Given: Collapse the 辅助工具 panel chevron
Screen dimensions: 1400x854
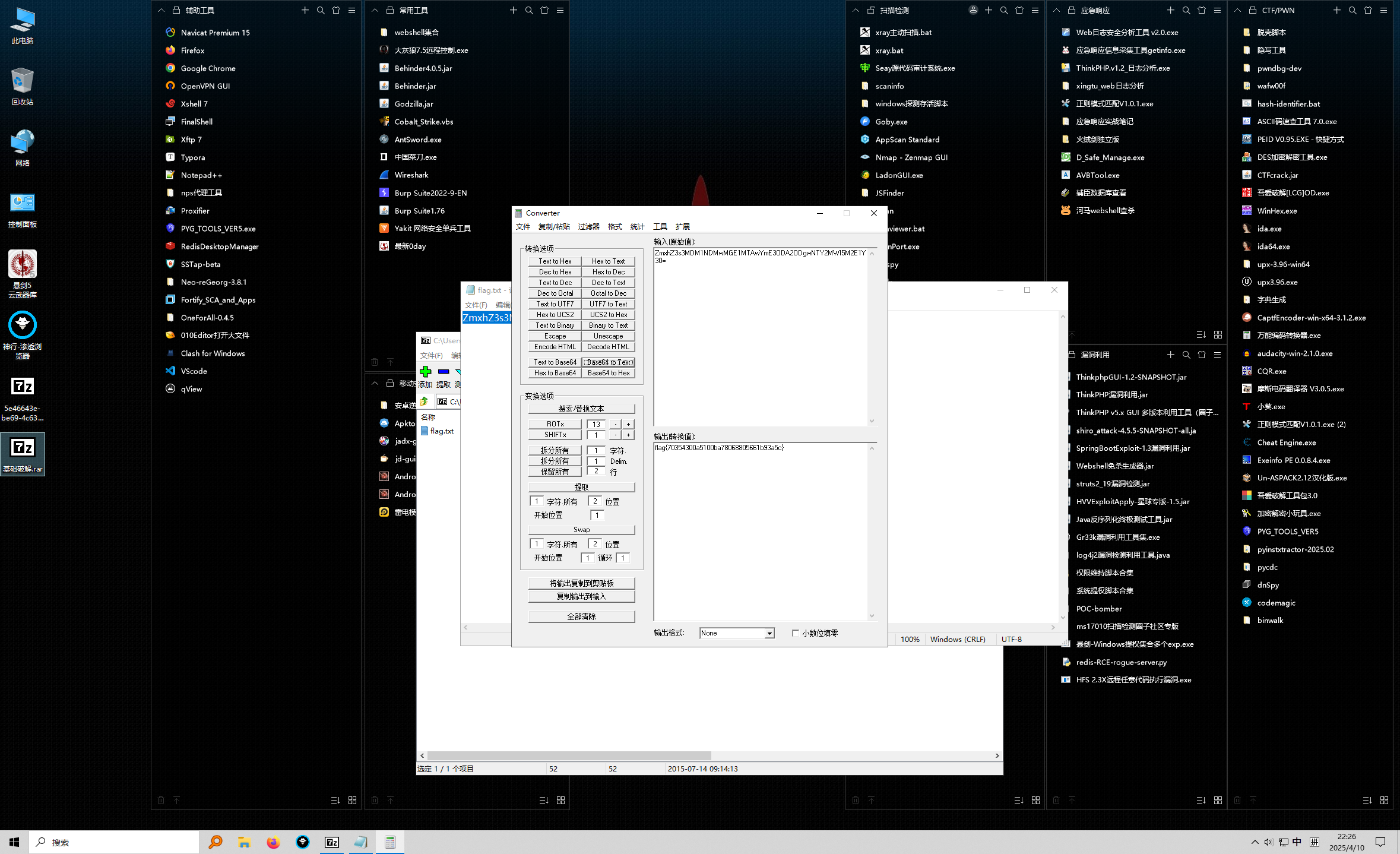Looking at the screenshot, I should (161, 10).
